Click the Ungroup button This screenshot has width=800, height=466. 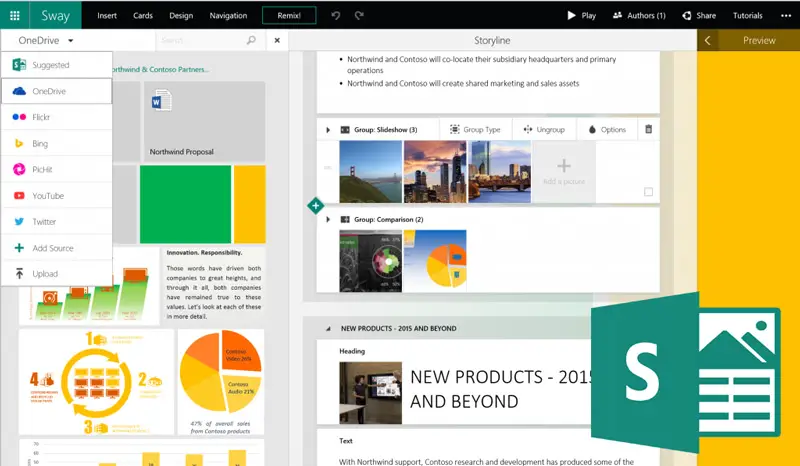click(x=544, y=130)
